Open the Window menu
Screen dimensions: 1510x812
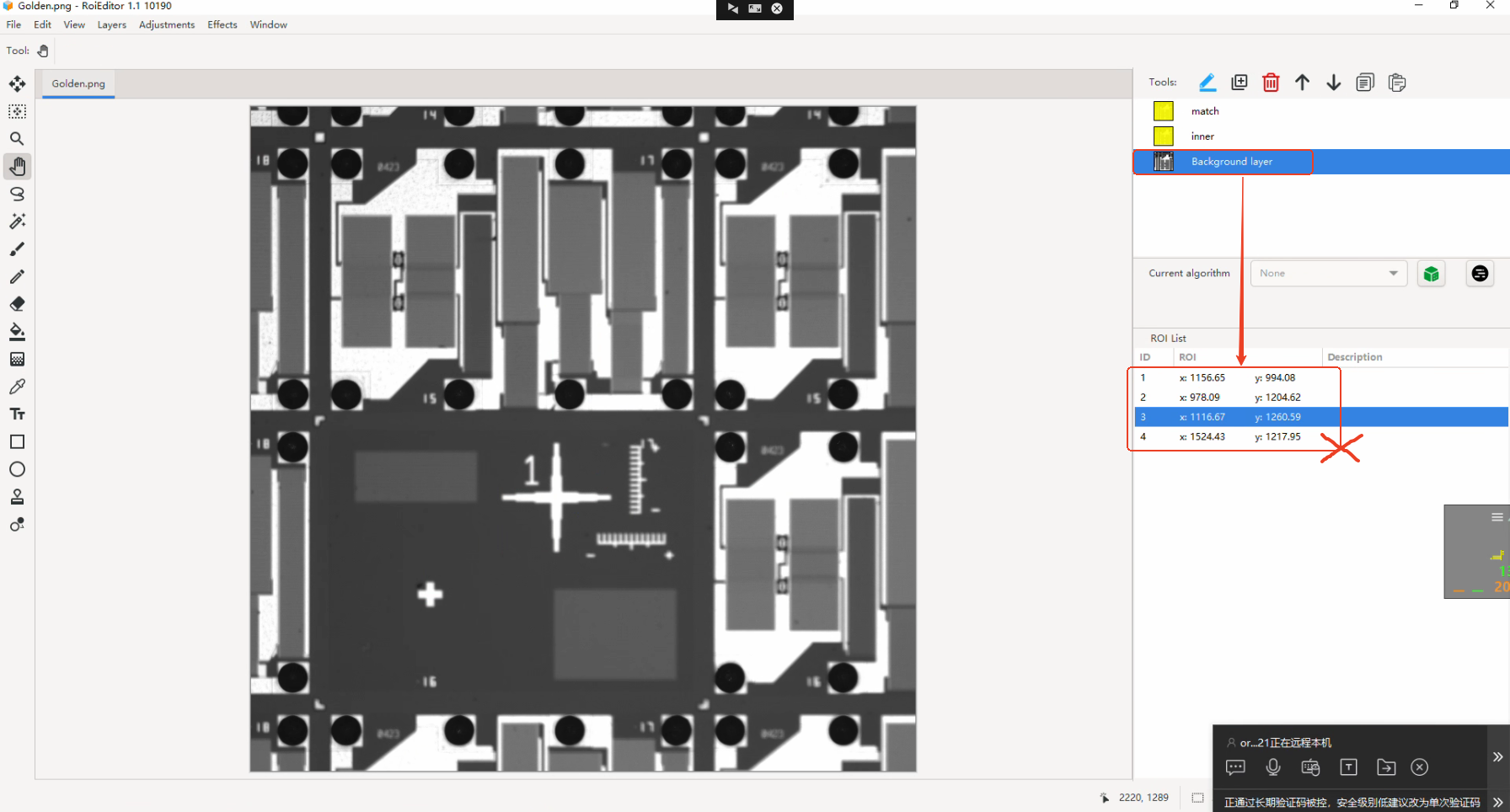point(268,24)
